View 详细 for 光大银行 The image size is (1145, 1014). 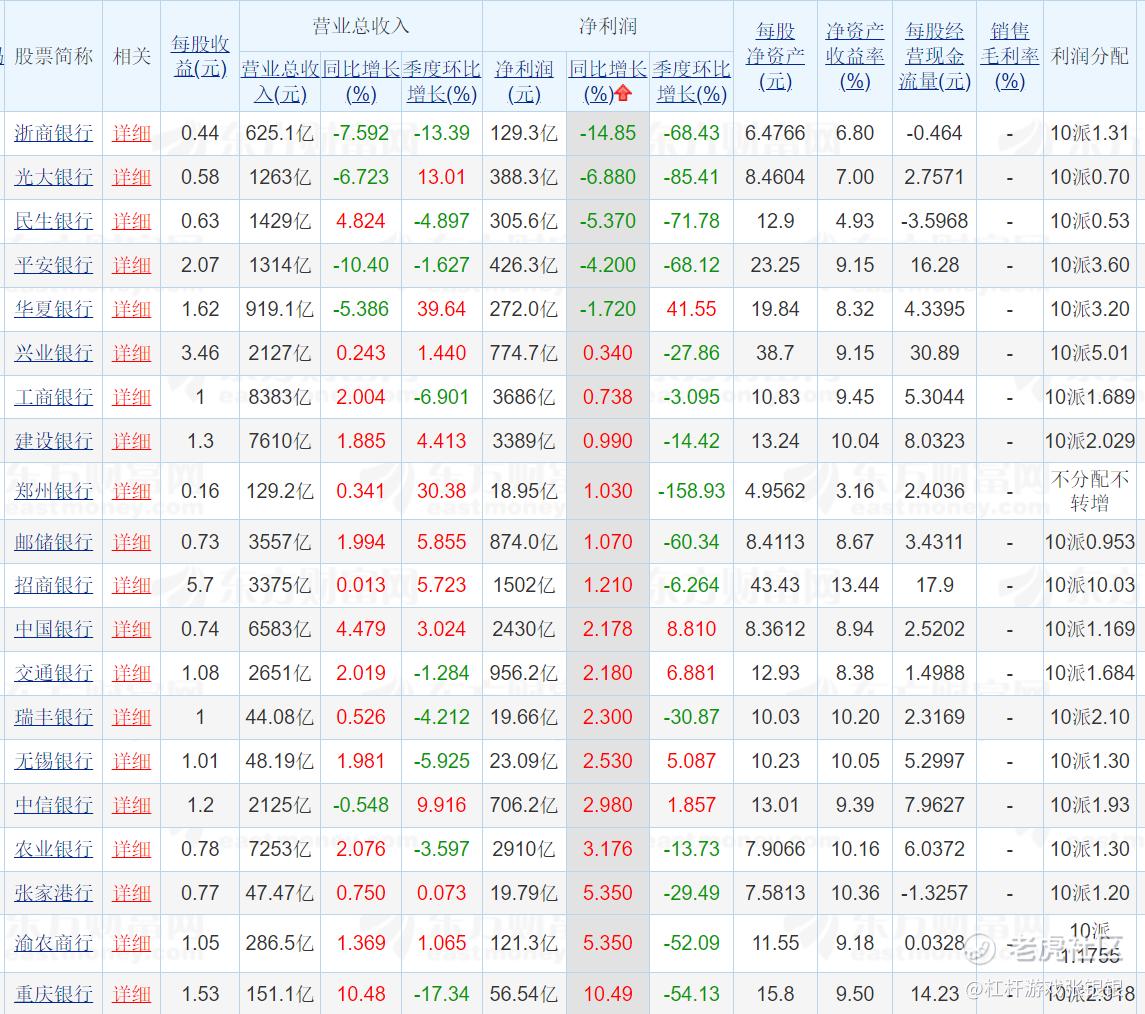click(131, 177)
